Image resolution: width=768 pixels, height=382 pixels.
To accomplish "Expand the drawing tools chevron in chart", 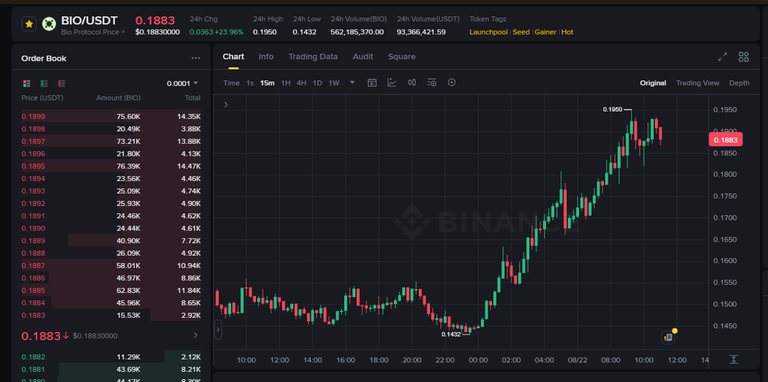I will point(226,104).
